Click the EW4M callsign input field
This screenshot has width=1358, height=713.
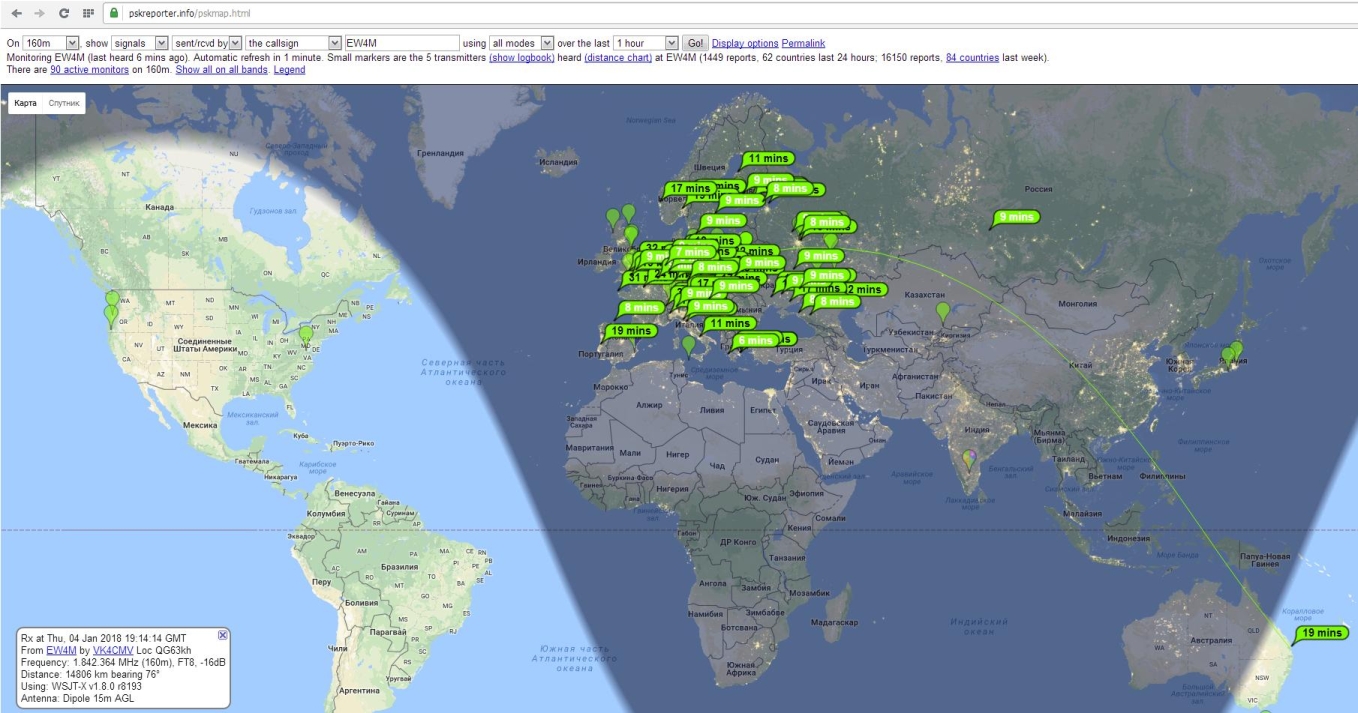[x=400, y=43]
